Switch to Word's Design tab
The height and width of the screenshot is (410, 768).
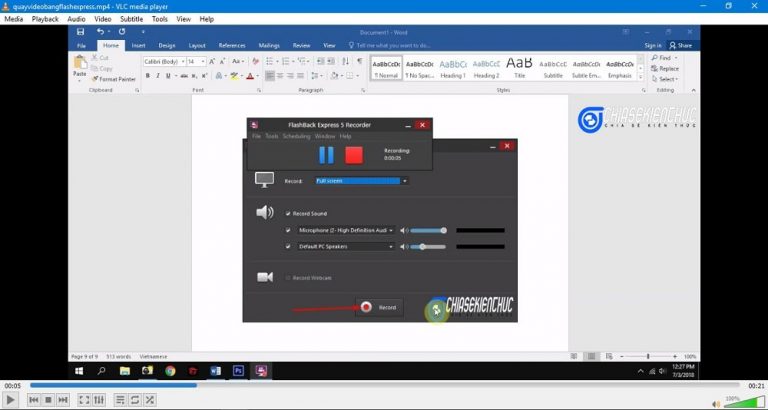coord(167,46)
